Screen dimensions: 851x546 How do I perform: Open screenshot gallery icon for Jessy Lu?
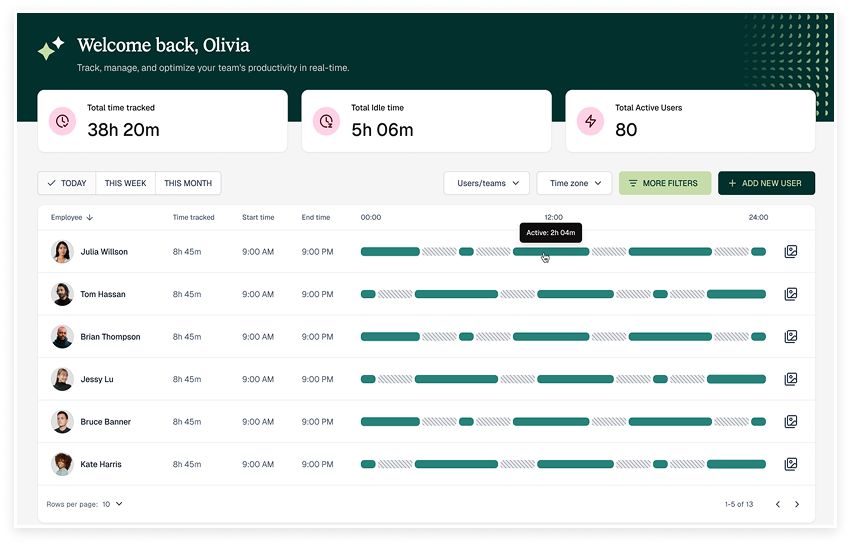point(790,379)
